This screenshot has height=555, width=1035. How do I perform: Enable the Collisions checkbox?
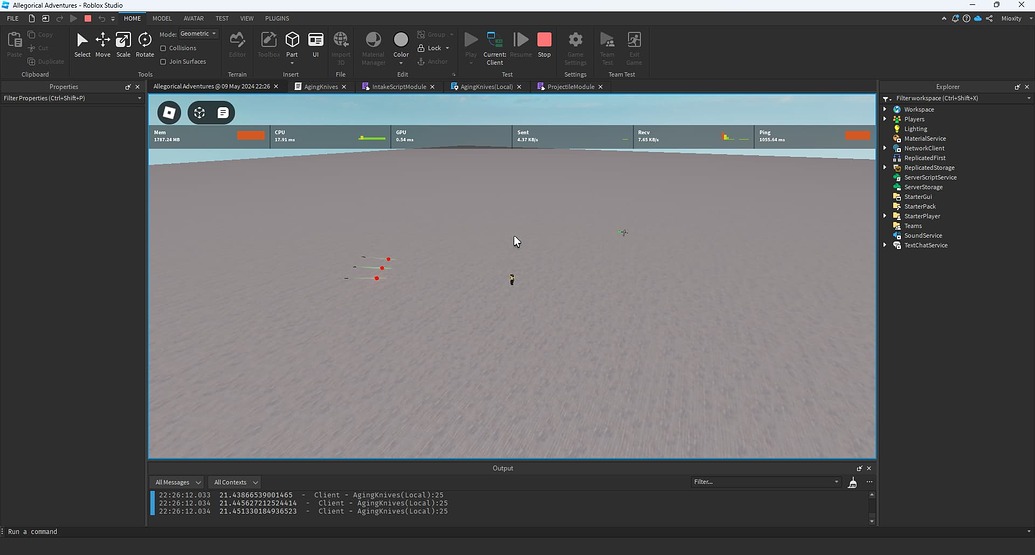(x=163, y=48)
